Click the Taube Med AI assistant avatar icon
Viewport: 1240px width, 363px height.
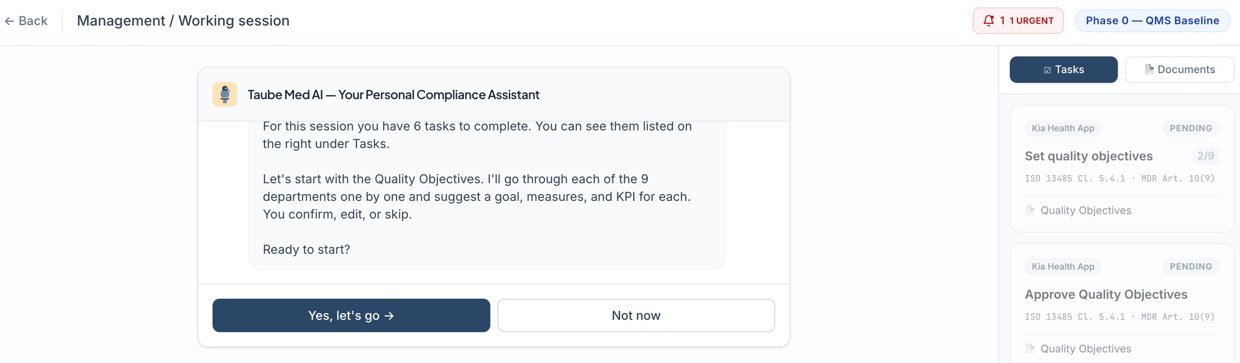[x=225, y=94]
